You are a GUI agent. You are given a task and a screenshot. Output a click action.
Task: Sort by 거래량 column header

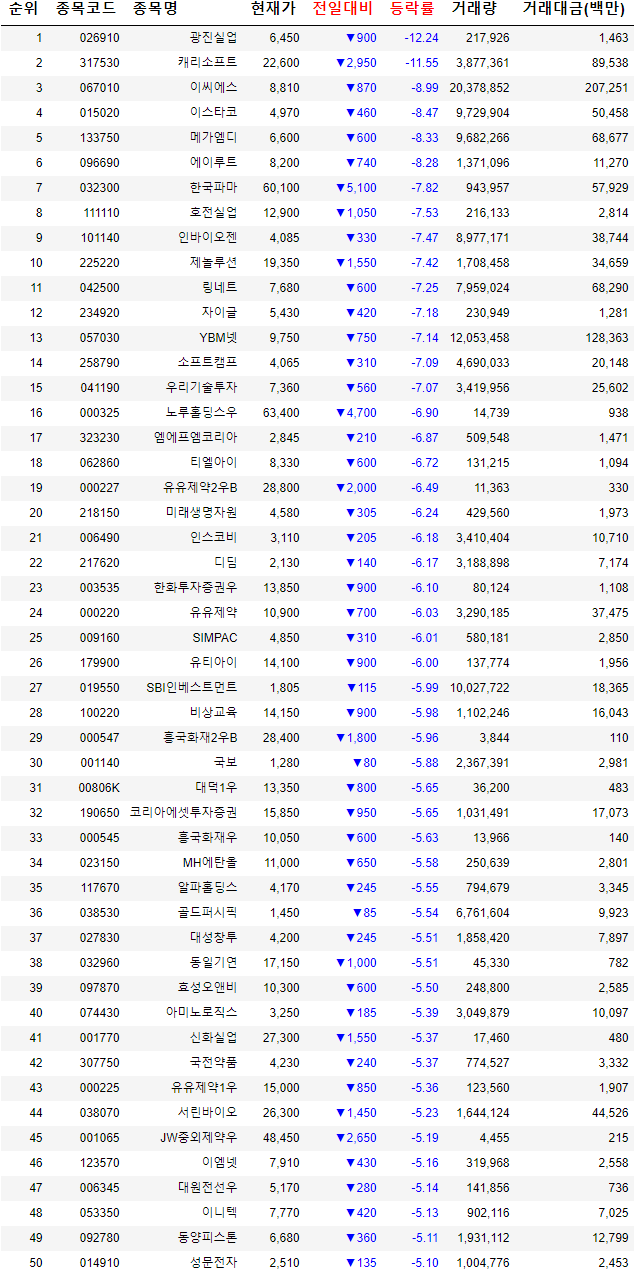474,11
